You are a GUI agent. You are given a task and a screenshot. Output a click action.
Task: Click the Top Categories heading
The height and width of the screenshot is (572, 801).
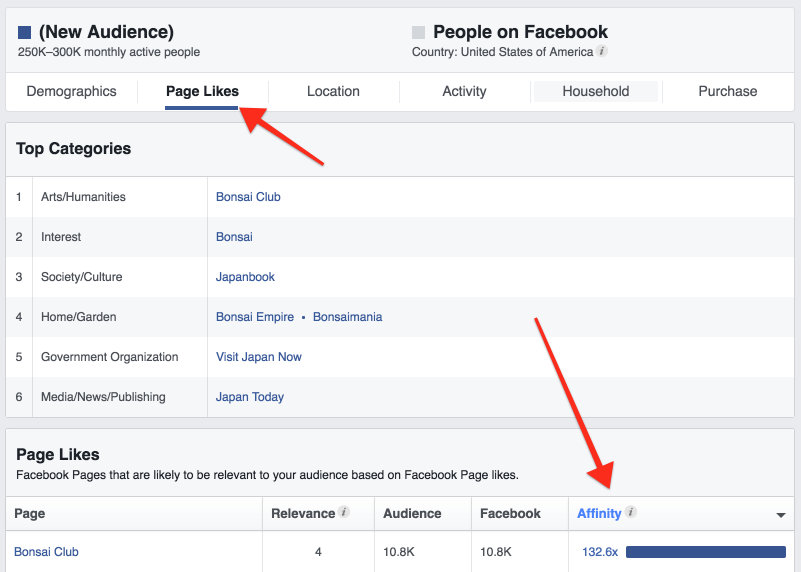(74, 149)
